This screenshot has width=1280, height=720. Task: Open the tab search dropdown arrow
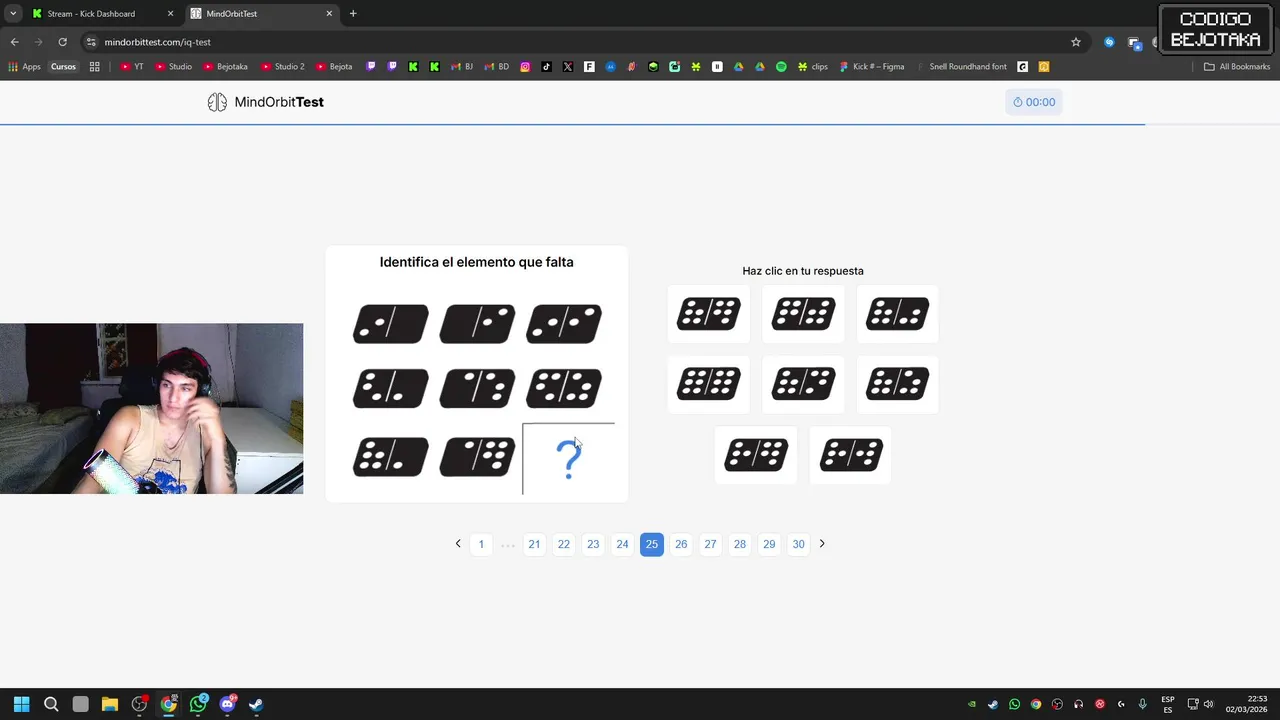click(x=12, y=14)
